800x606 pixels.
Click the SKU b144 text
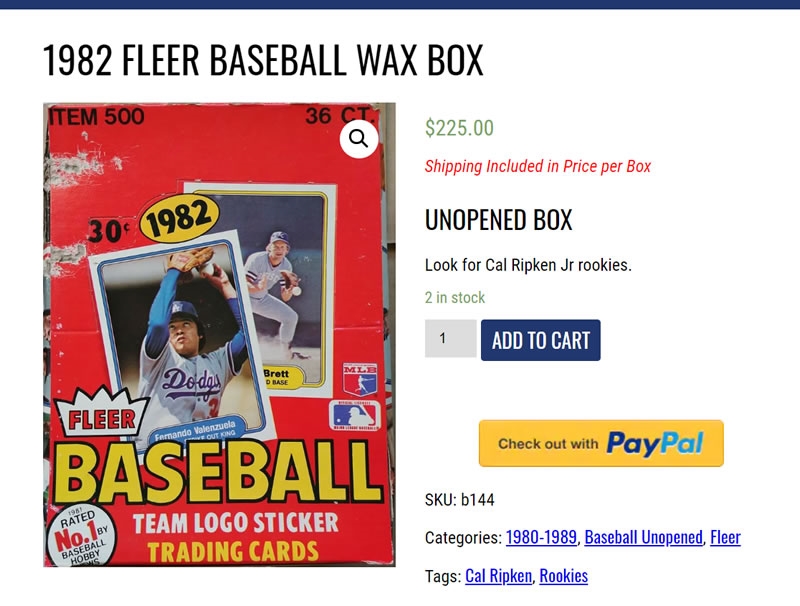(x=459, y=499)
